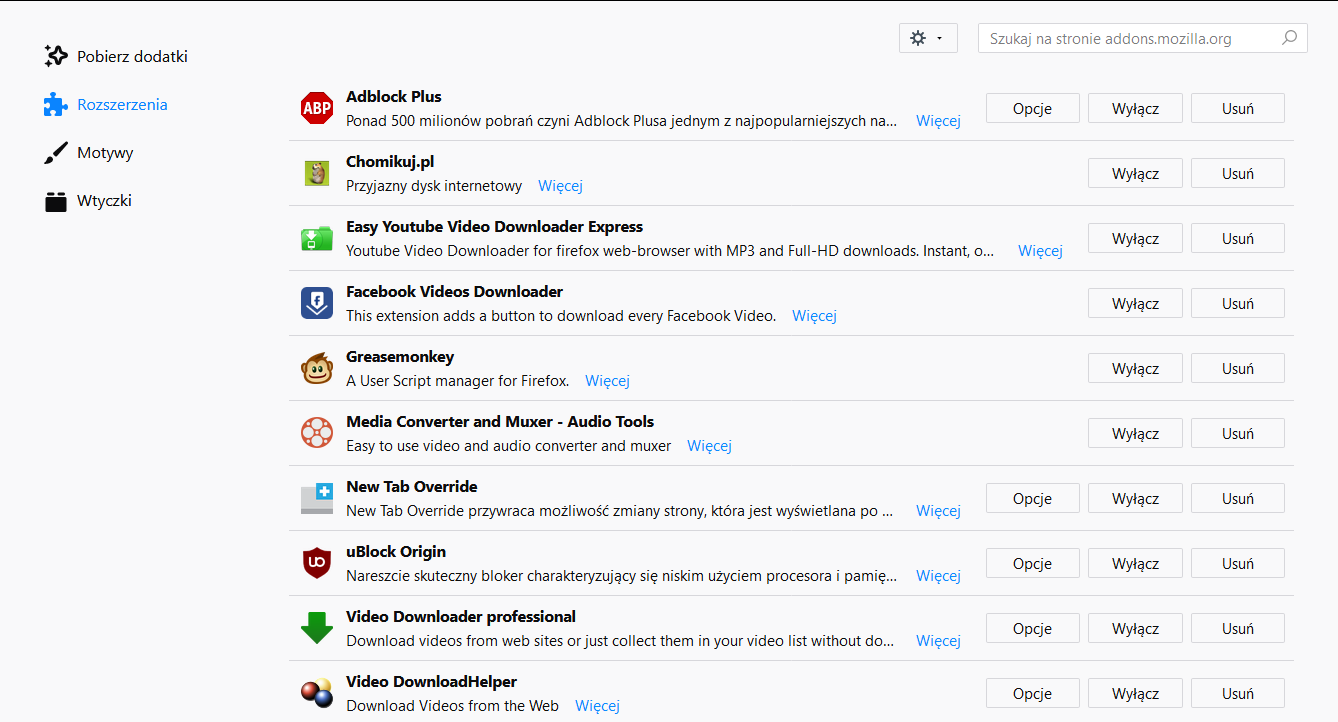Select the Adblock Plus extension title
Viewport: 1338px width, 722px height.
[x=394, y=97]
